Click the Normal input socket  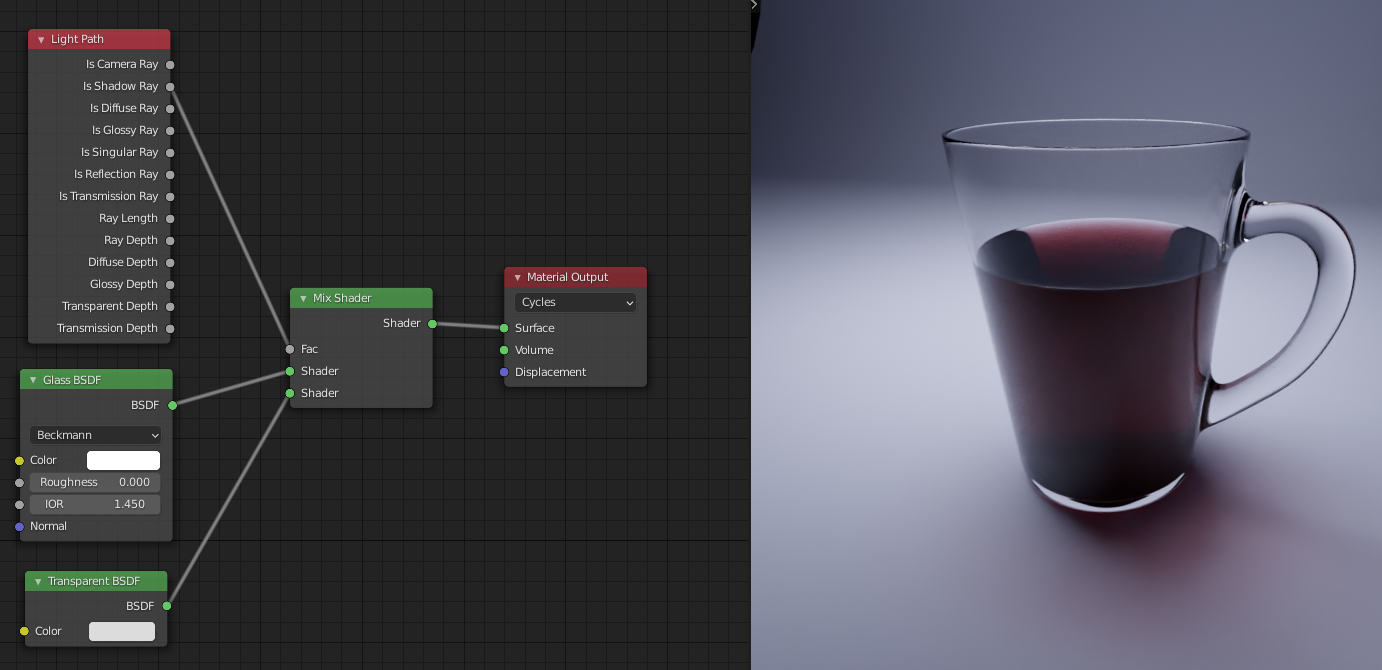(x=19, y=527)
